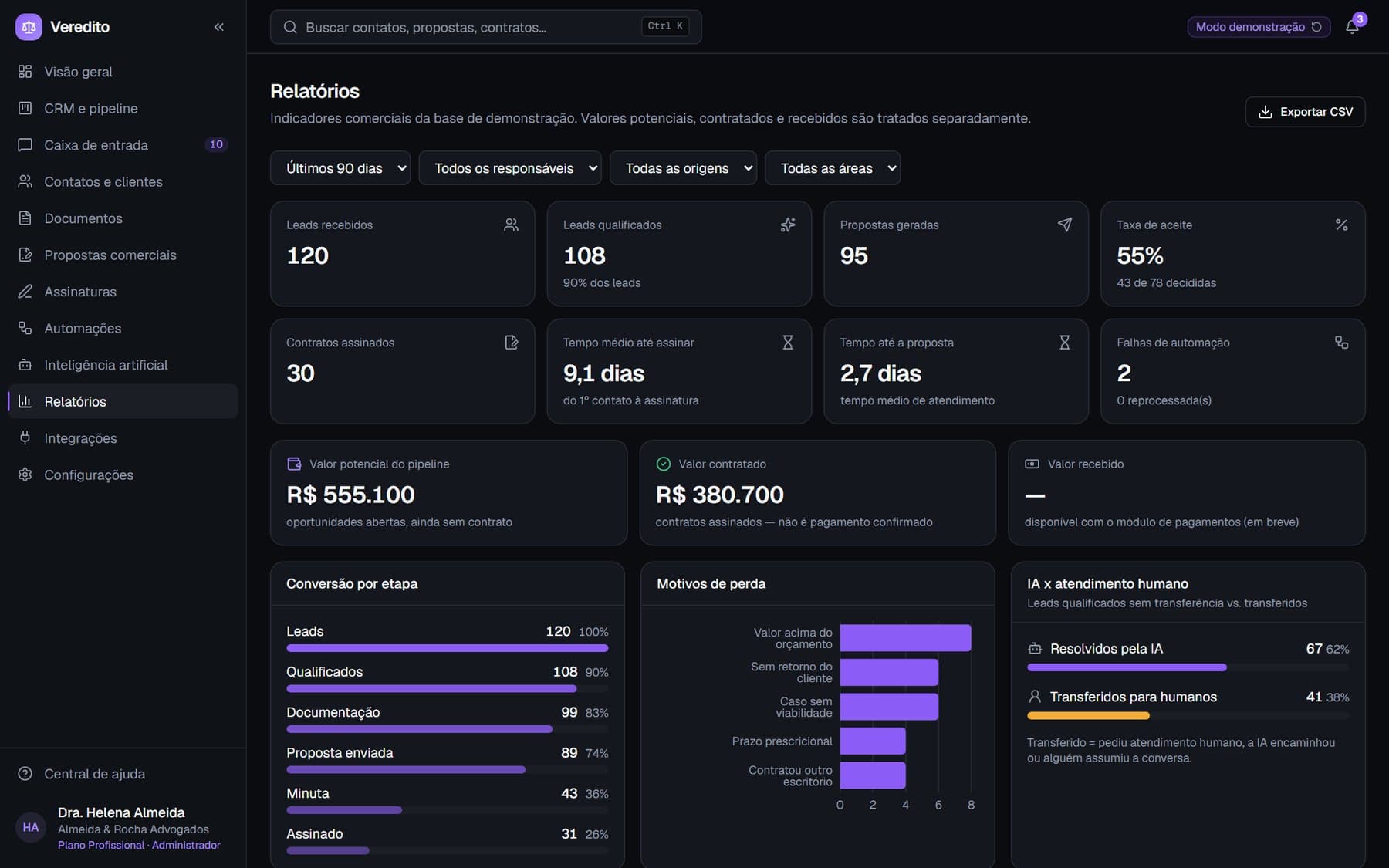Click the R$ 555.100 pipeline value
The image size is (1389, 868).
(x=350, y=495)
